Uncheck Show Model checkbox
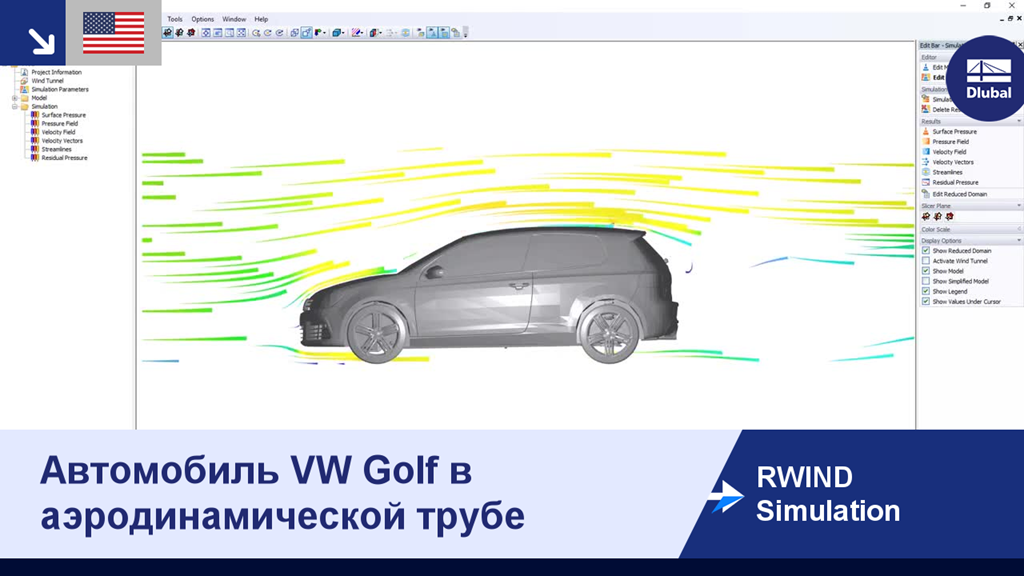Screen dimensions: 1024x576 click(x=925, y=271)
